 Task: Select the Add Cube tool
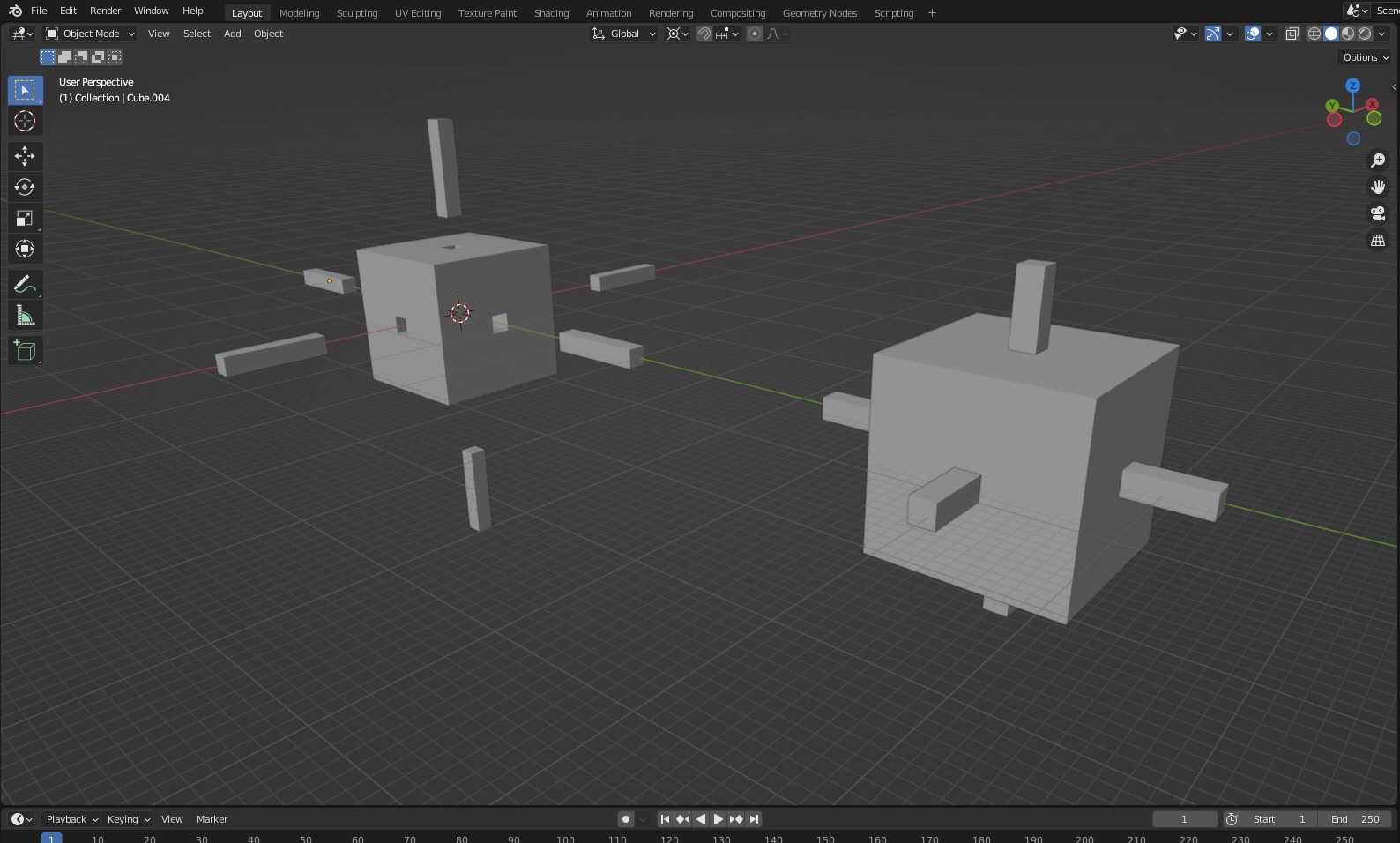coord(25,351)
